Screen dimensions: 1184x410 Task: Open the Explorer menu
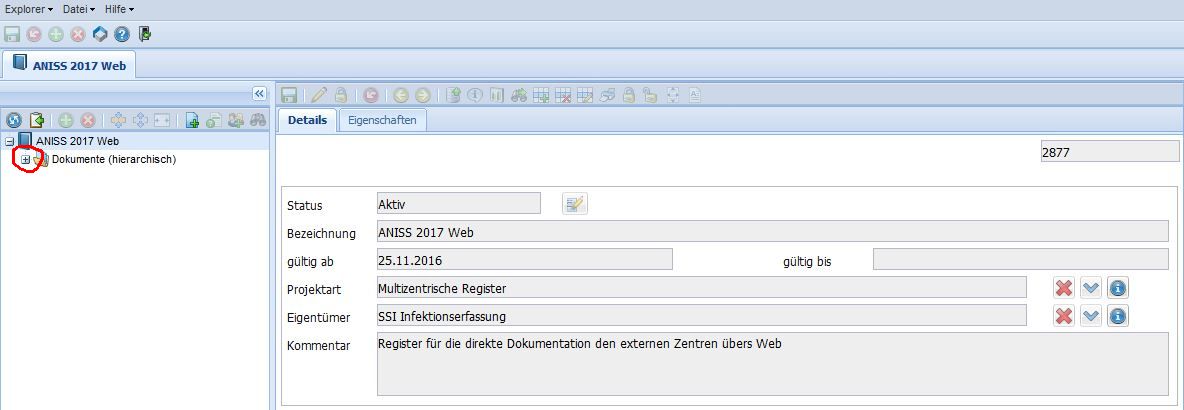[29, 9]
